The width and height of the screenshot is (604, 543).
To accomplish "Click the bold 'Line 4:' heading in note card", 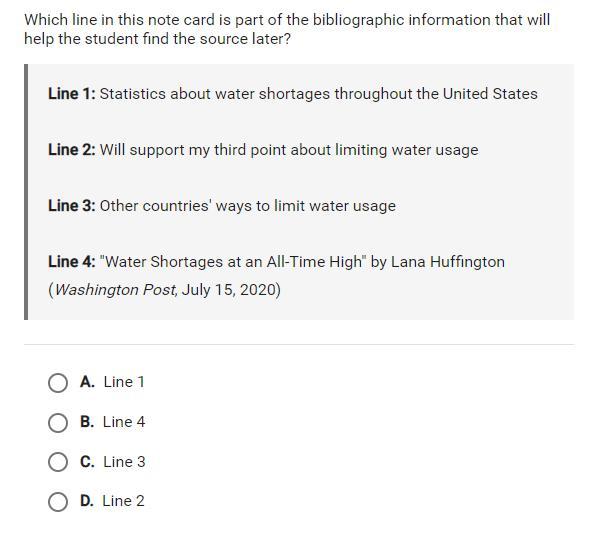I will point(71,262).
